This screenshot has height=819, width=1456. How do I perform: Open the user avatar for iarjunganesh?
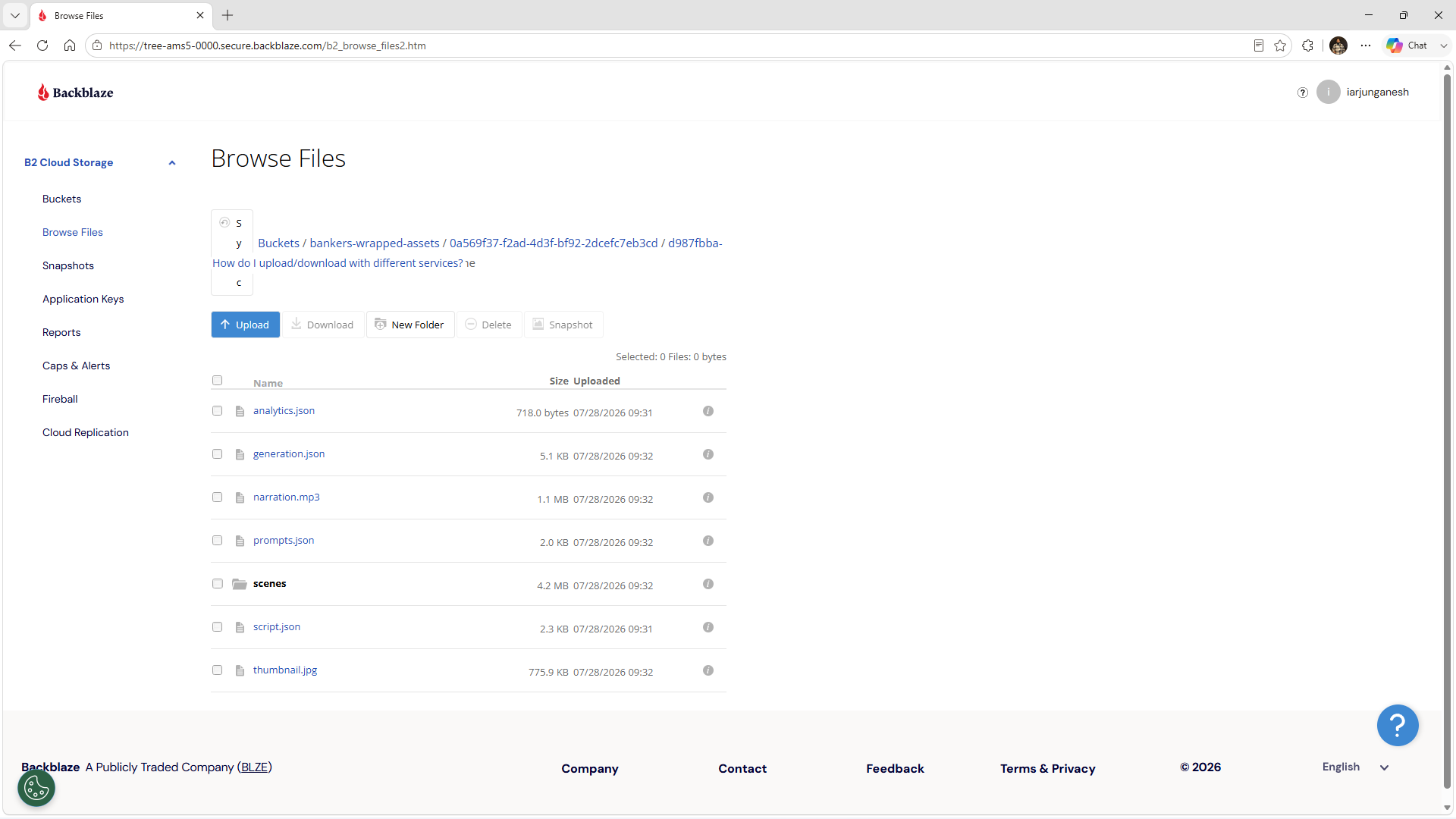(x=1328, y=93)
